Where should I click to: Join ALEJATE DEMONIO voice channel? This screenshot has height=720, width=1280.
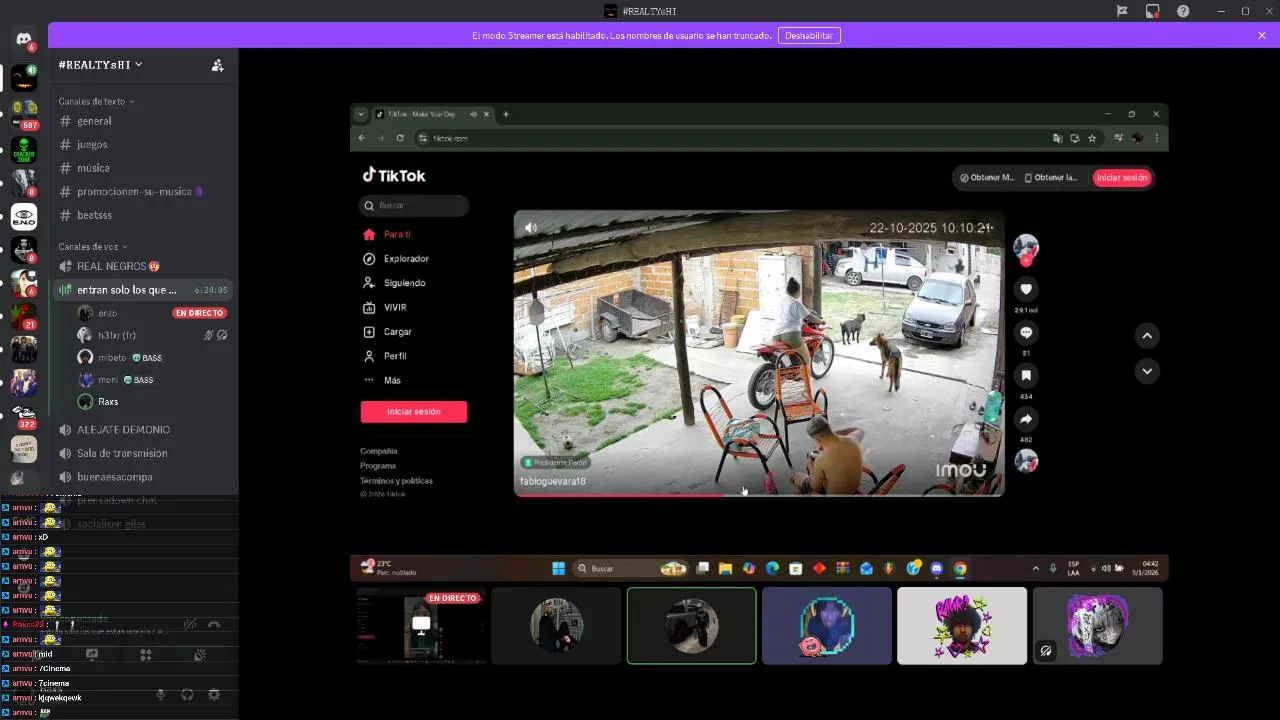tap(145, 429)
